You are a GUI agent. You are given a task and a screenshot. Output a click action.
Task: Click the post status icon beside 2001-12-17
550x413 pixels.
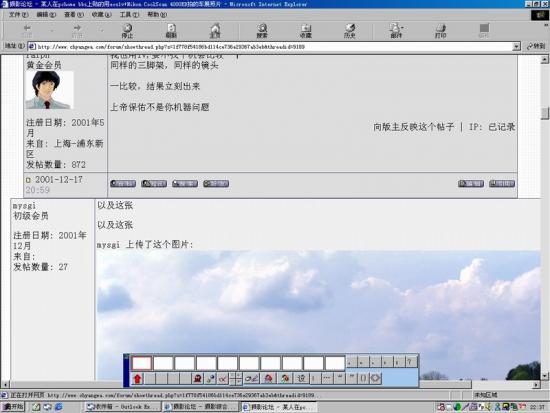pyautogui.click(x=28, y=180)
